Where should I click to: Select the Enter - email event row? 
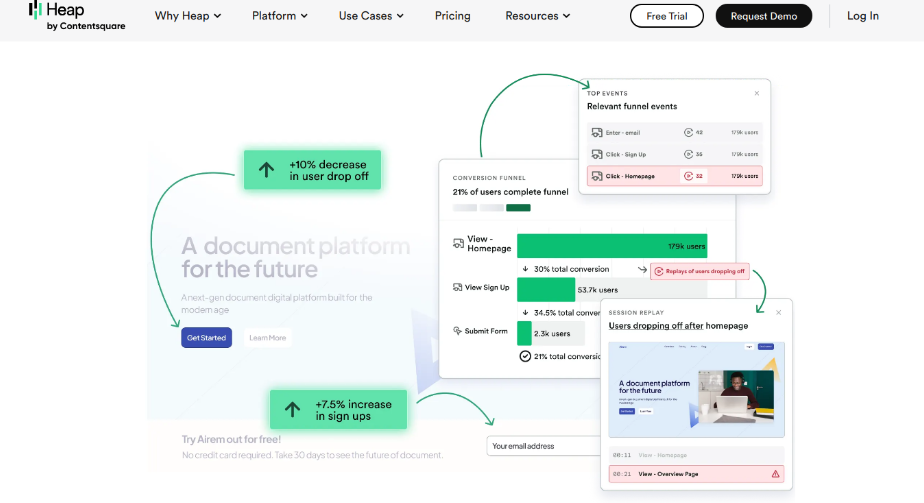tap(674, 133)
